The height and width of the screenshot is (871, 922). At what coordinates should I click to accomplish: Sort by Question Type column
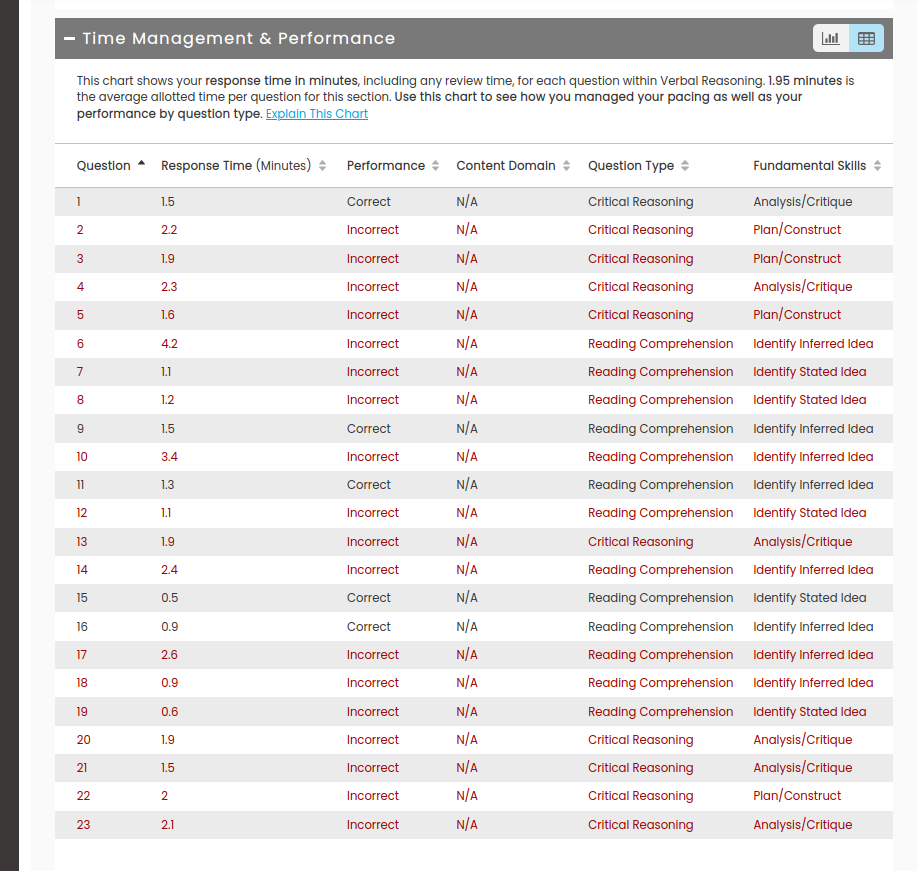(x=685, y=166)
